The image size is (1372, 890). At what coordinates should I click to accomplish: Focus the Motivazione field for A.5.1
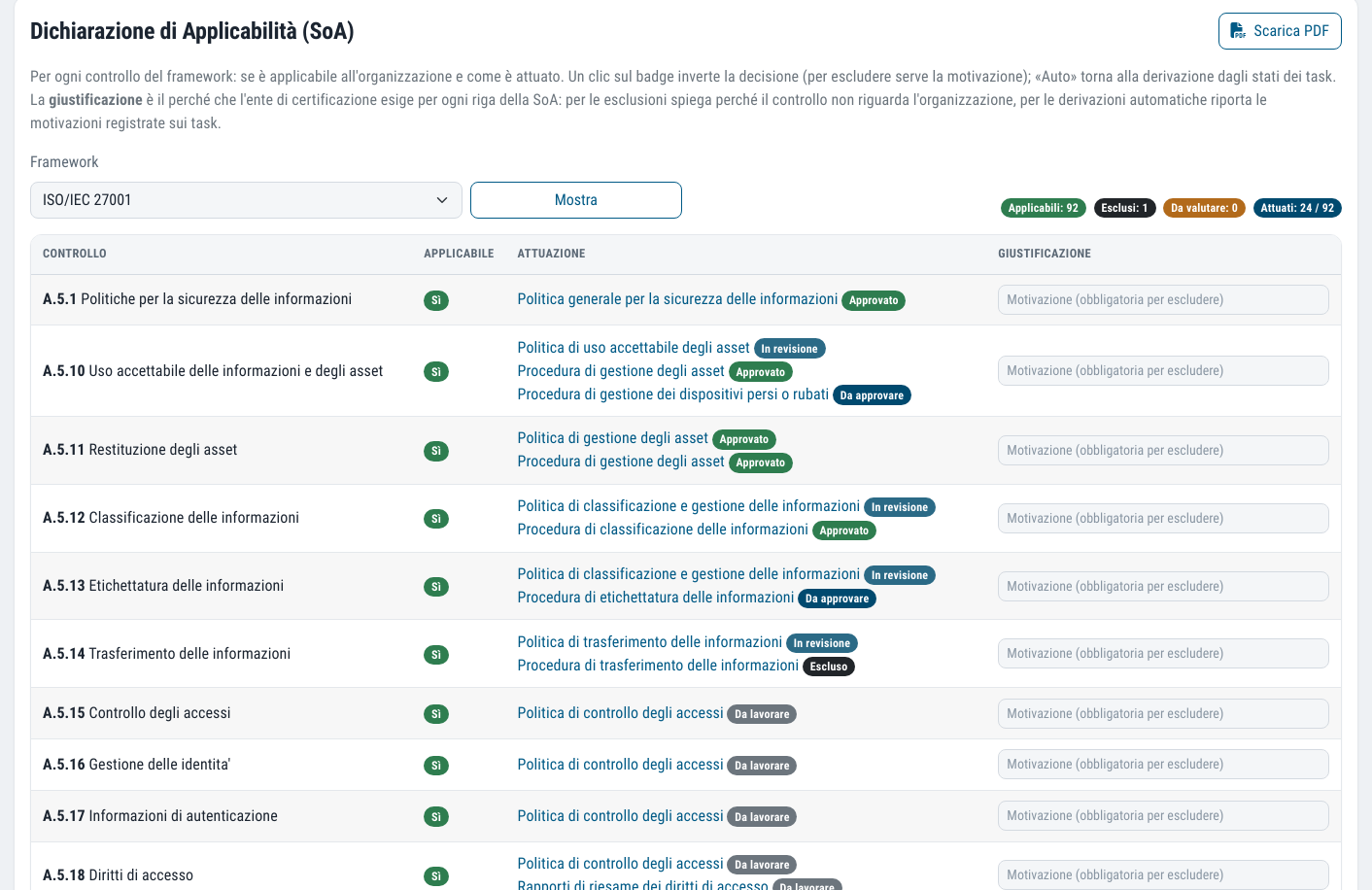click(1163, 300)
